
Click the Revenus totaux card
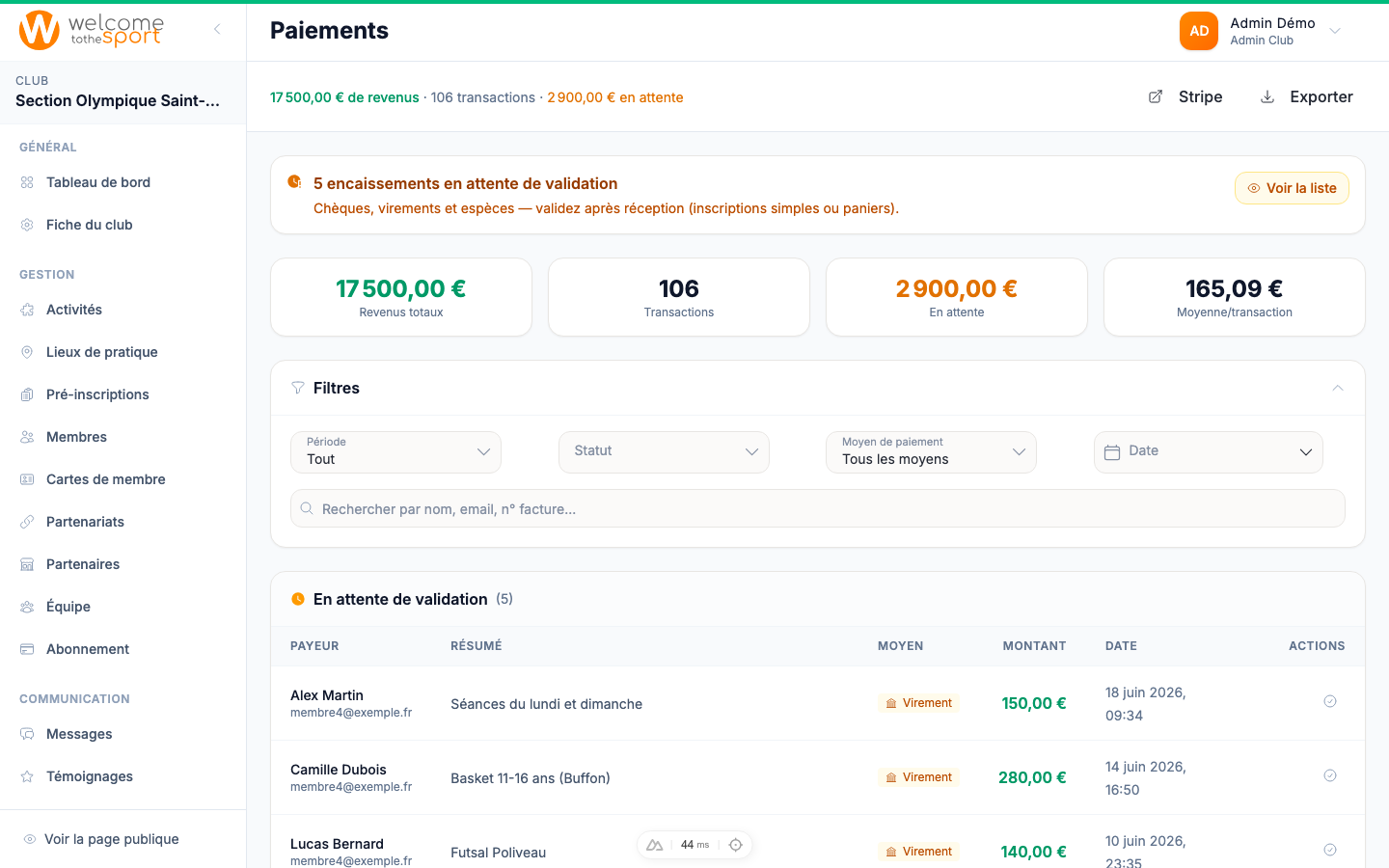[x=401, y=297]
